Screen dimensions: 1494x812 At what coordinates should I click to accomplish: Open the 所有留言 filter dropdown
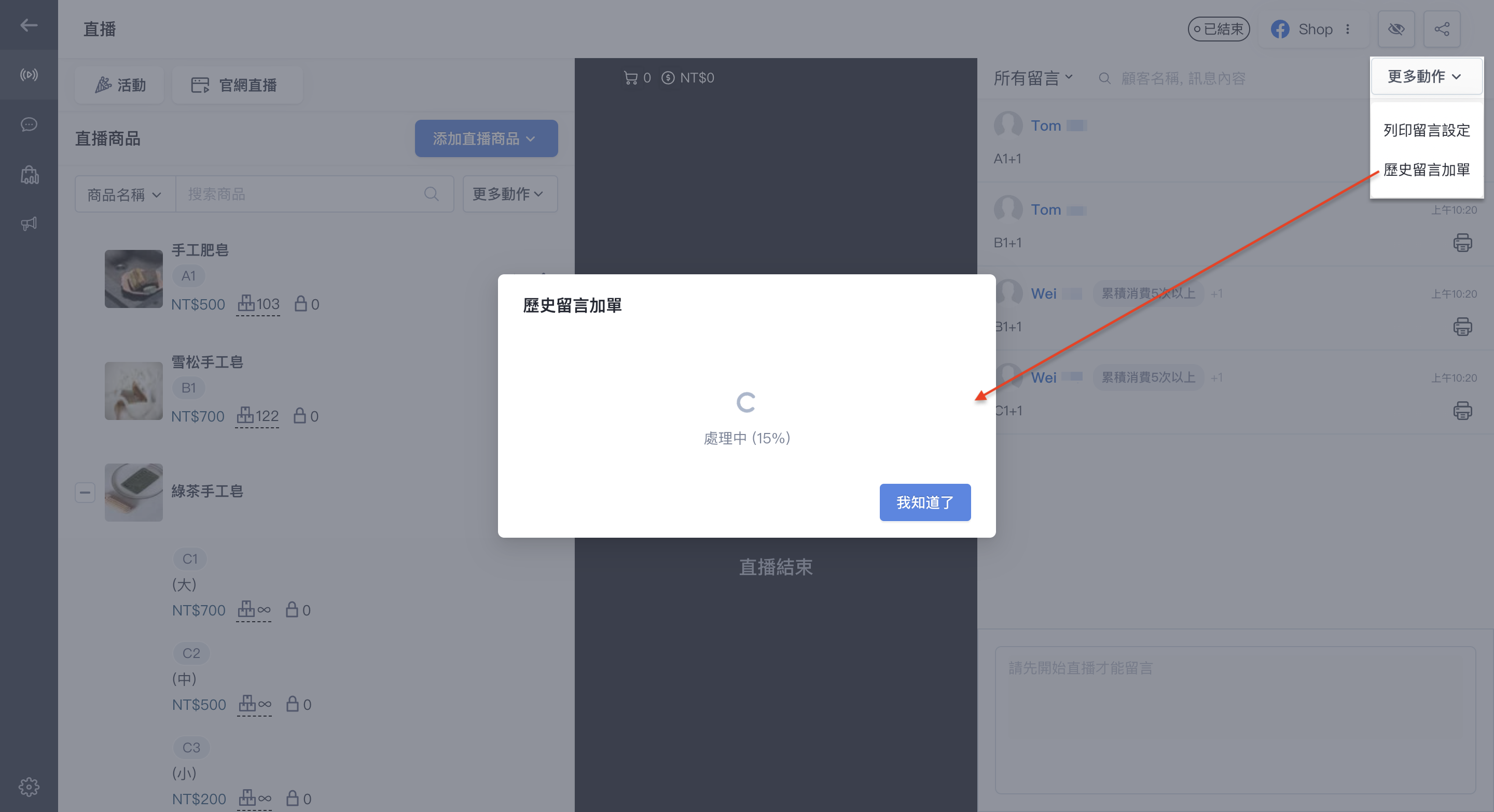tap(1033, 78)
